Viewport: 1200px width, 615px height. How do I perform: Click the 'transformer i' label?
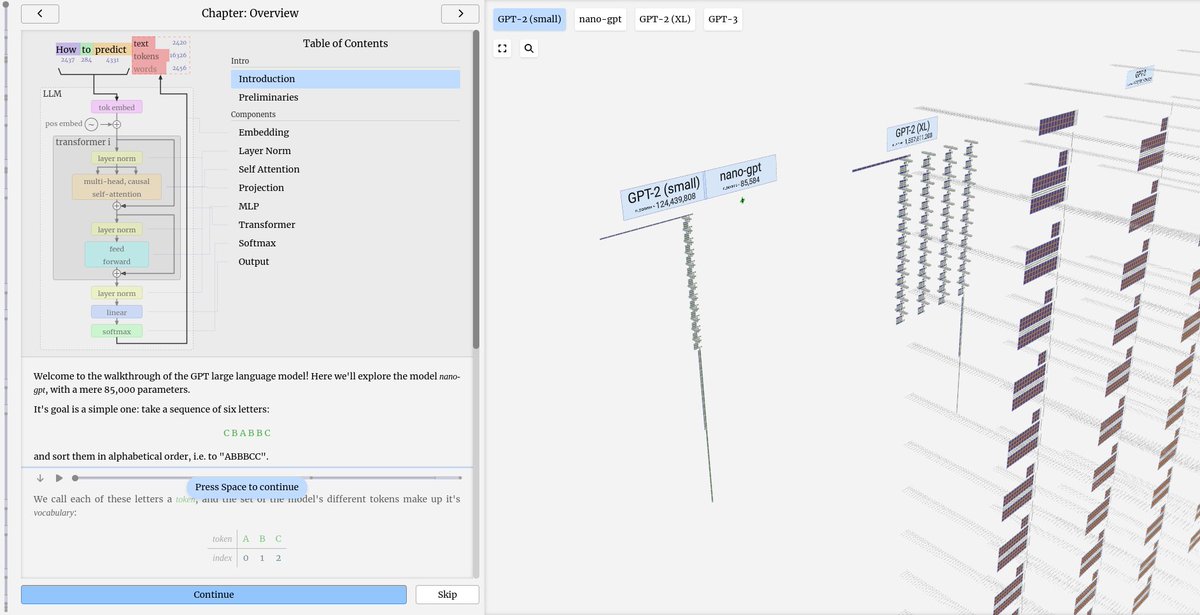82,142
